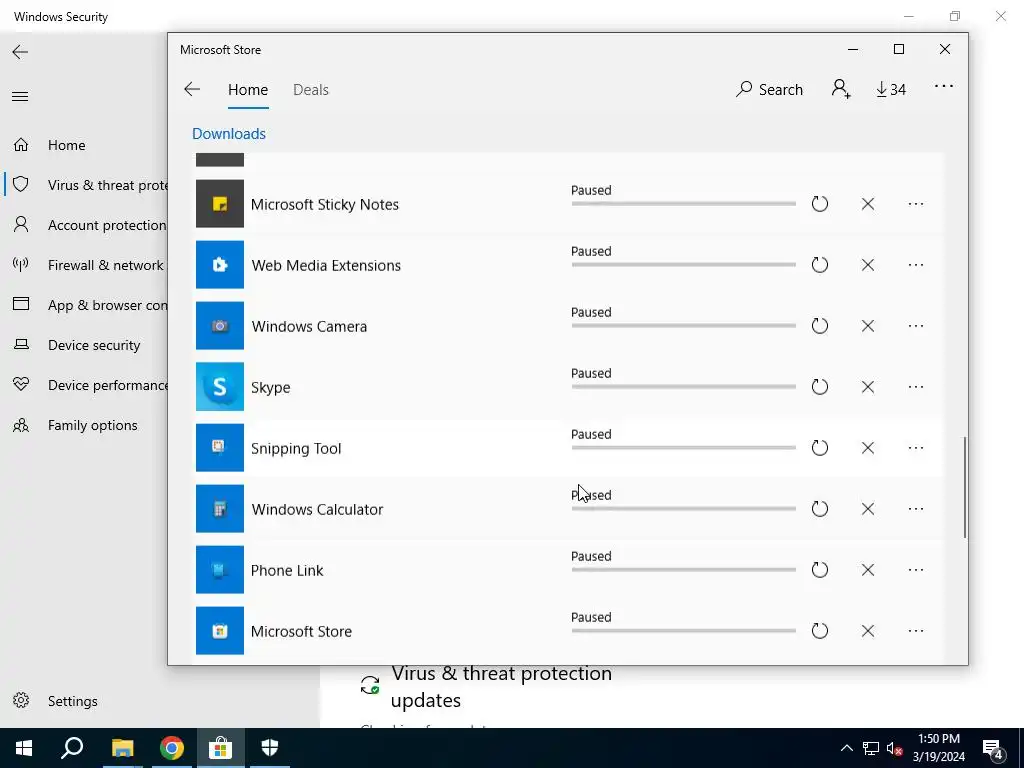This screenshot has width=1024, height=768.
Task: Open Search in Microsoft Store
Action: [x=769, y=89]
